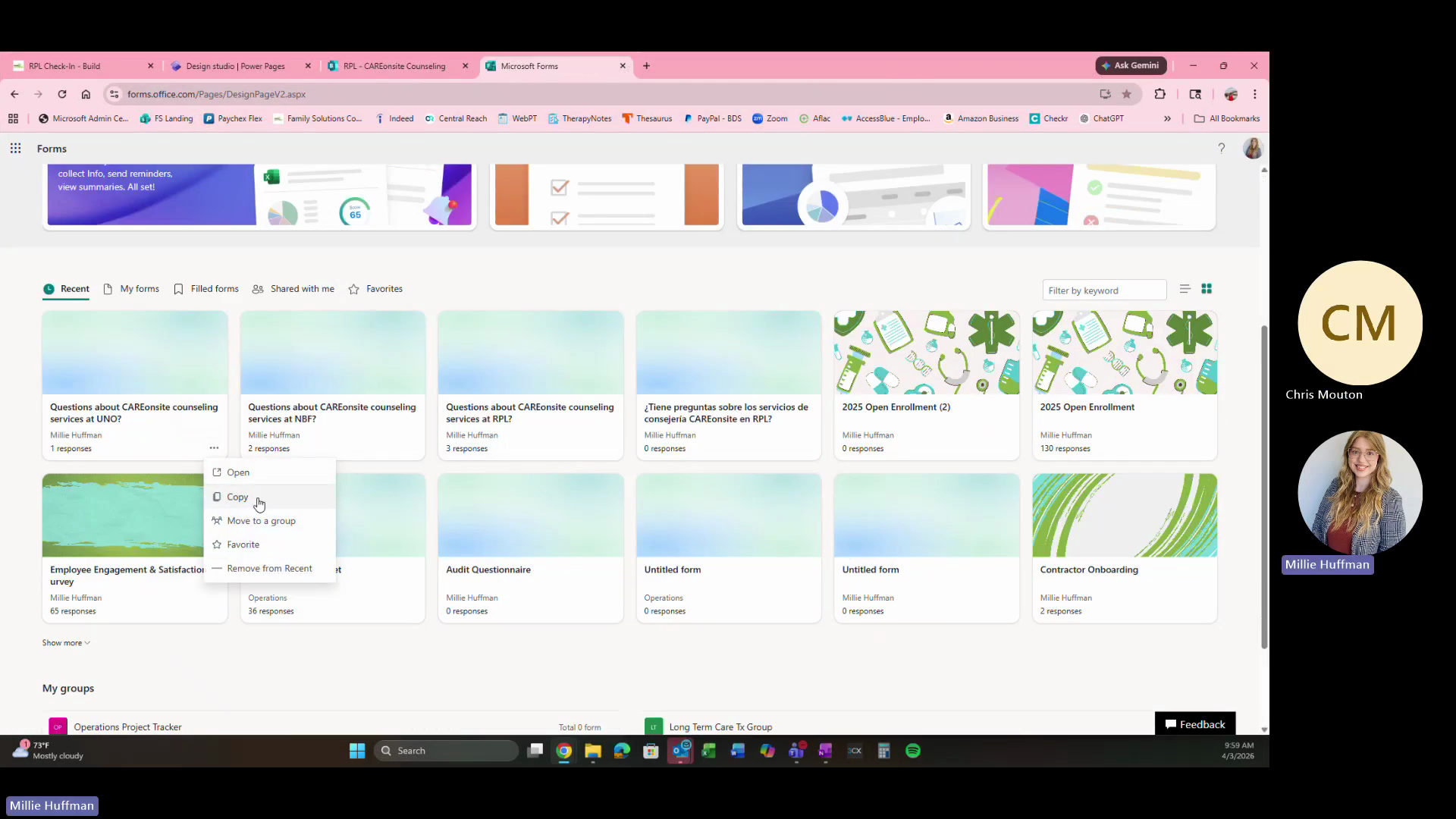Reload the Forms page

(x=62, y=94)
